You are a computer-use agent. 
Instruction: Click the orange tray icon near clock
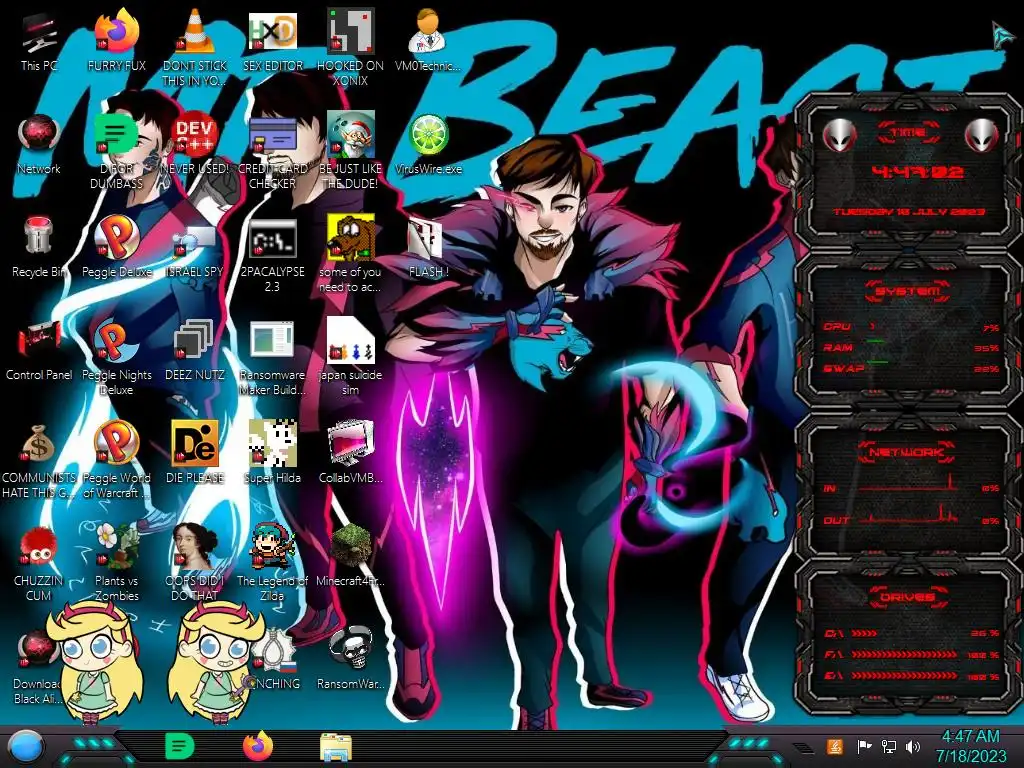click(x=835, y=746)
